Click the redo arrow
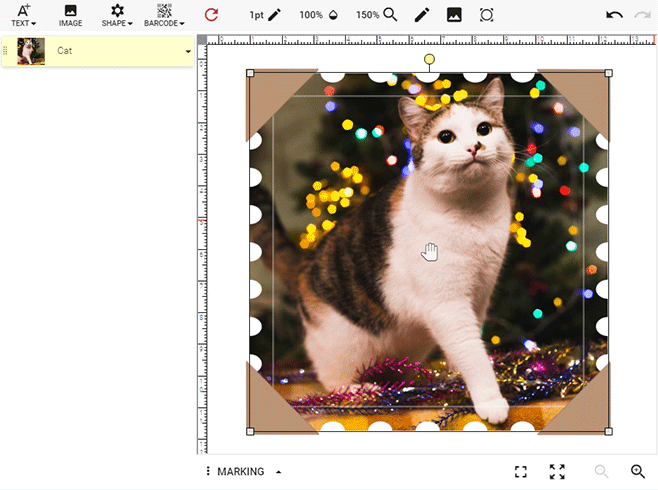This screenshot has height=490, width=658. (x=642, y=15)
